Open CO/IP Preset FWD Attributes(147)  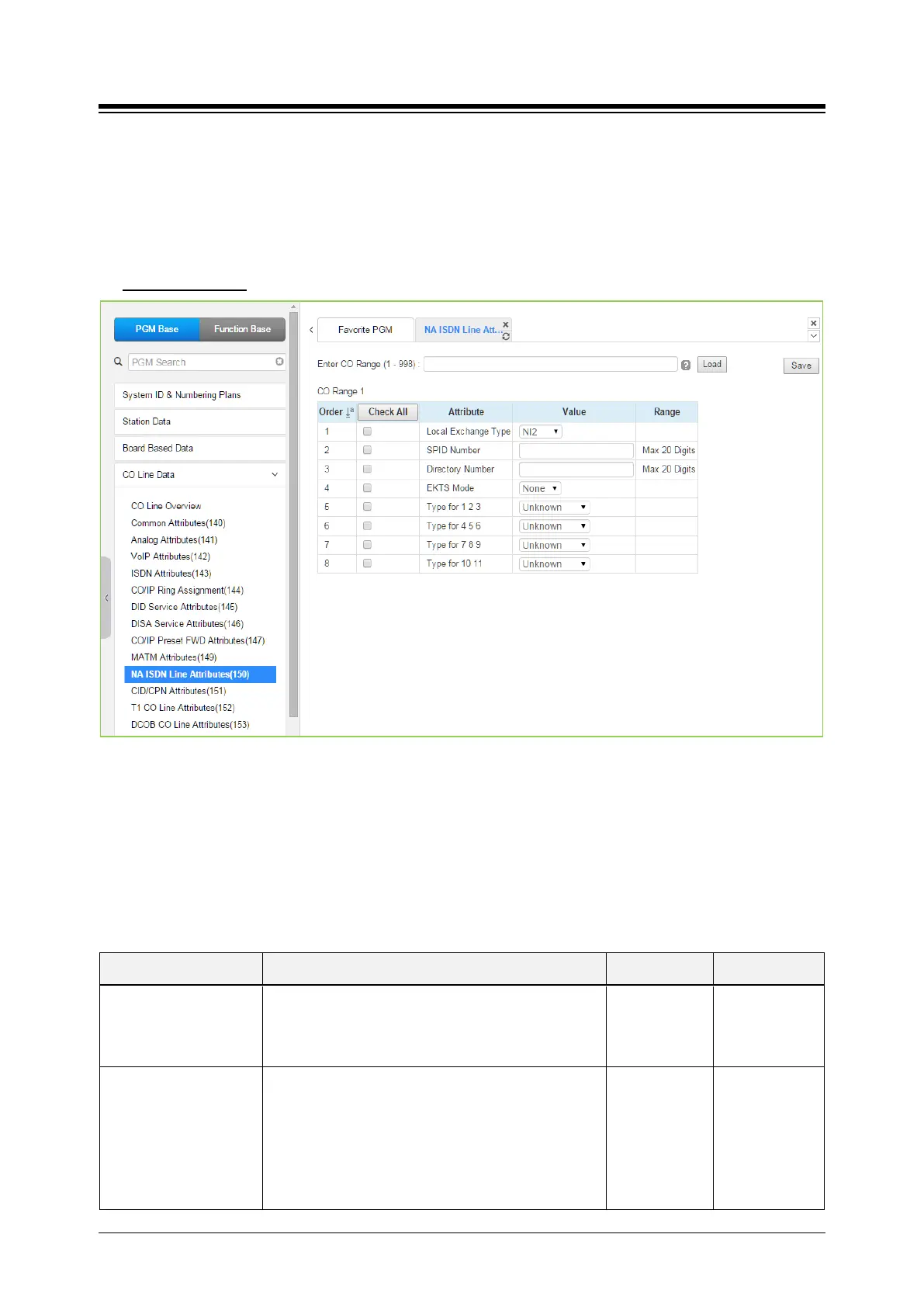coord(198,641)
